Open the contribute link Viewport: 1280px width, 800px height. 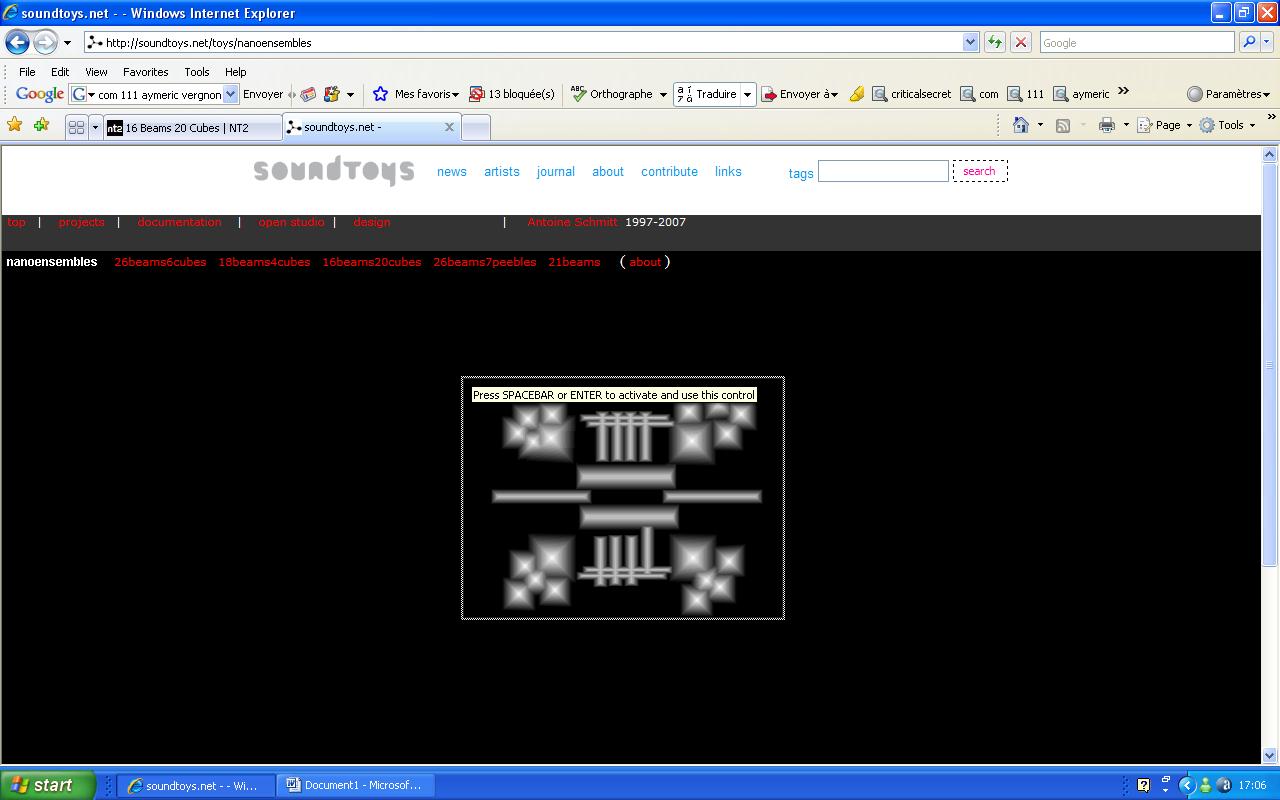click(x=669, y=171)
